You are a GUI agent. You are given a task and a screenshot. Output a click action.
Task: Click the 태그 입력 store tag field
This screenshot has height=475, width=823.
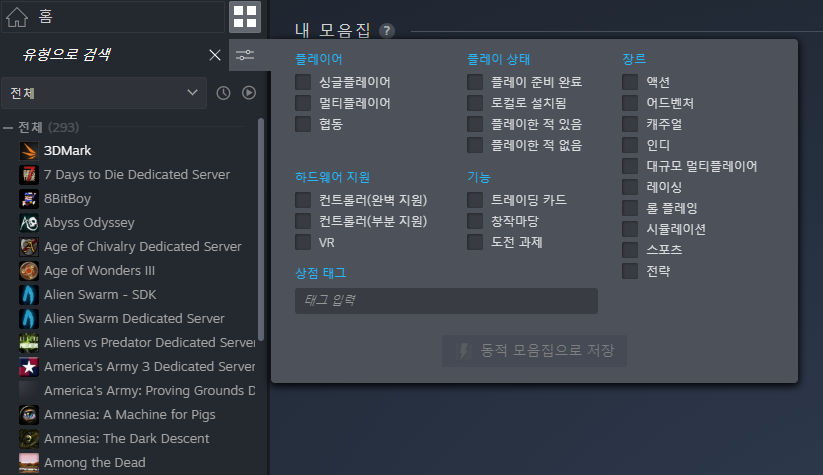point(446,301)
